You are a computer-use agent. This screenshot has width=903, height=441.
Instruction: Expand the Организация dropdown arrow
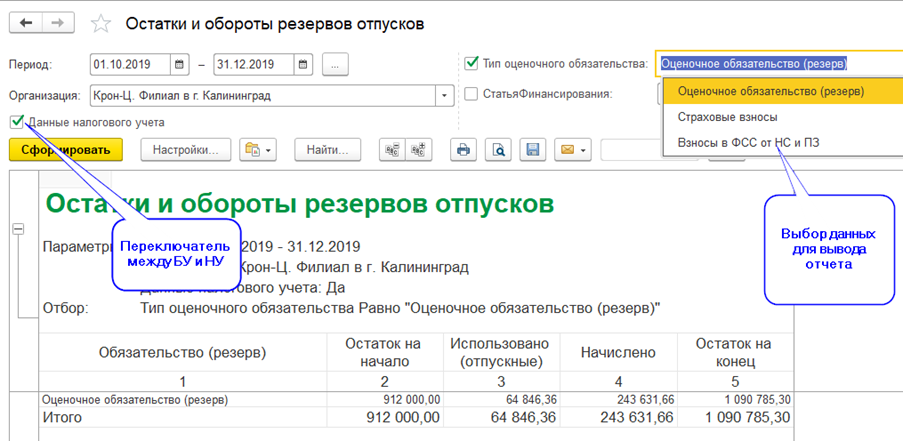point(444,96)
